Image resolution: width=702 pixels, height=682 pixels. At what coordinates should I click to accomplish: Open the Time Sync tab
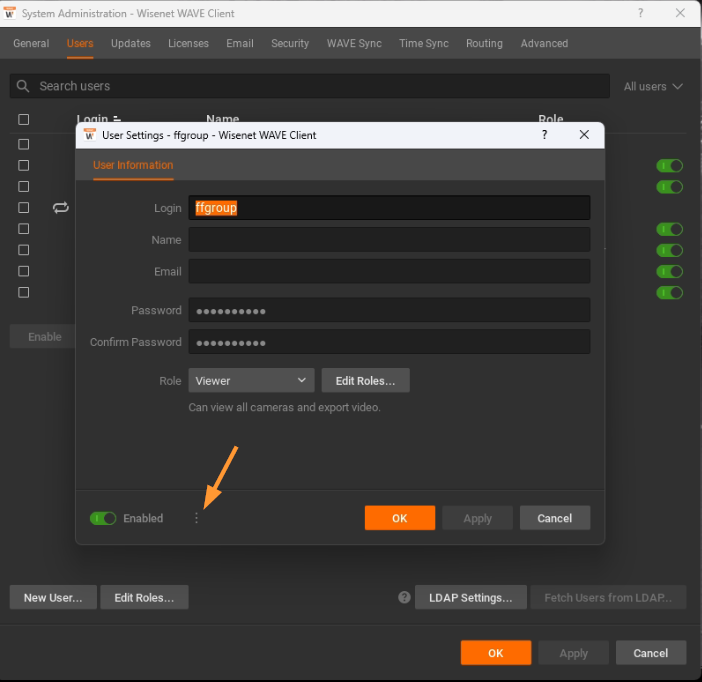pos(424,43)
